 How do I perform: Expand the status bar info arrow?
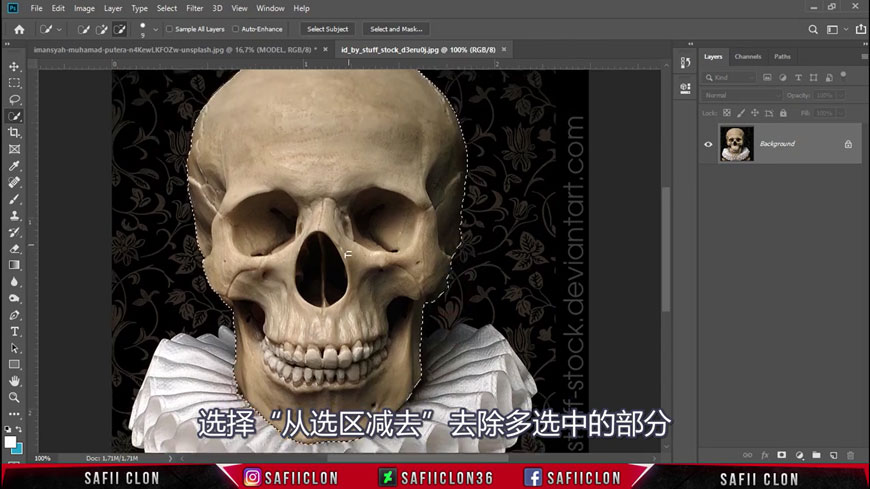click(170, 458)
